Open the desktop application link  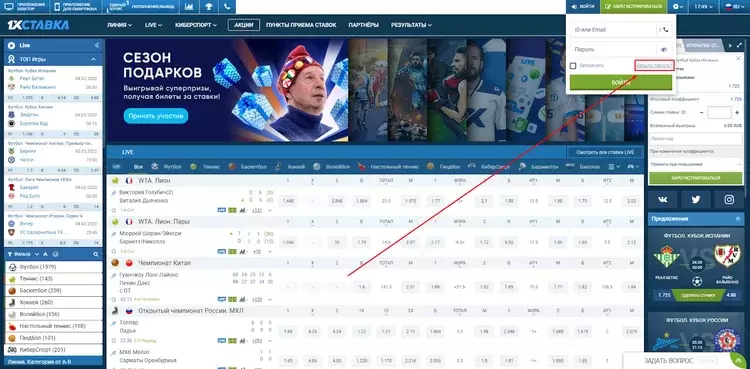(x=25, y=7)
